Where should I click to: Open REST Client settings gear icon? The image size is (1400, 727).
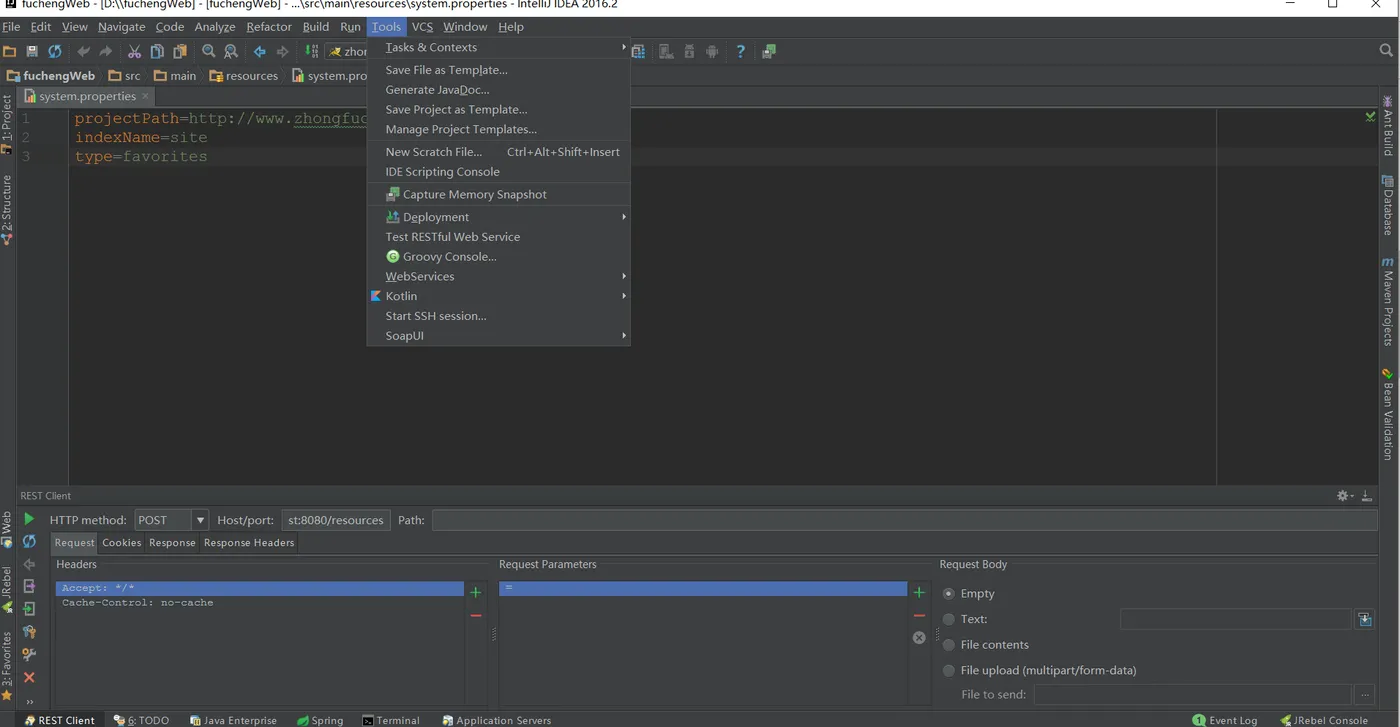click(x=1345, y=496)
